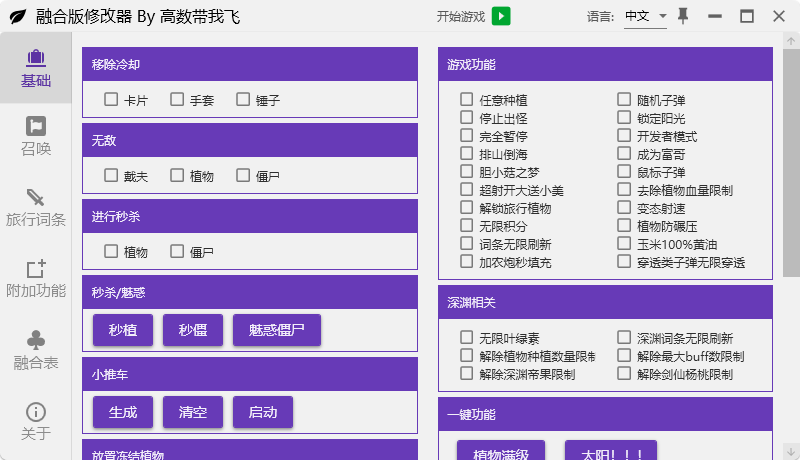Check the 锤子 cooldown checkbox

(243, 99)
